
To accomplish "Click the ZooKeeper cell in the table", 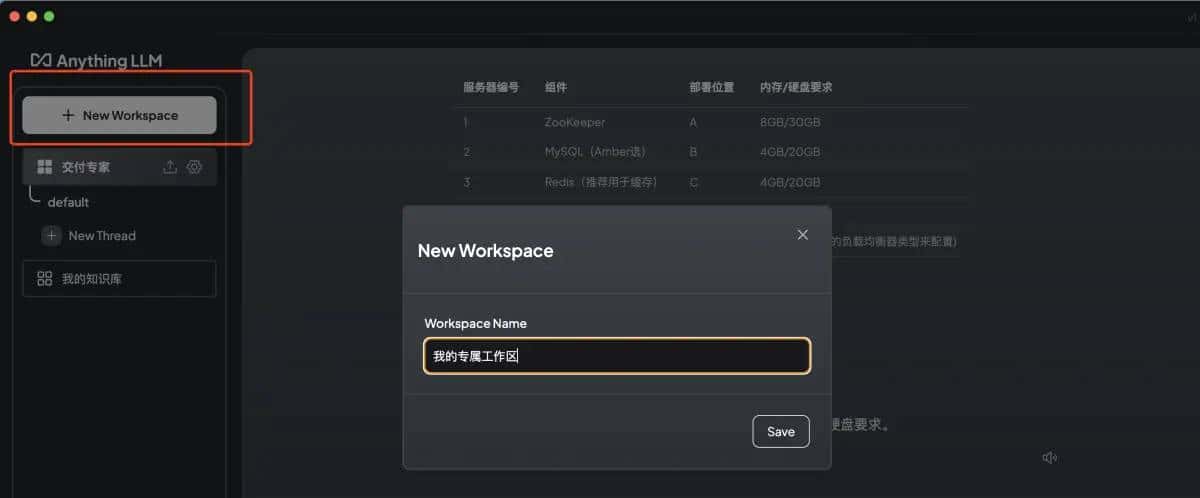I will click(x=575, y=122).
